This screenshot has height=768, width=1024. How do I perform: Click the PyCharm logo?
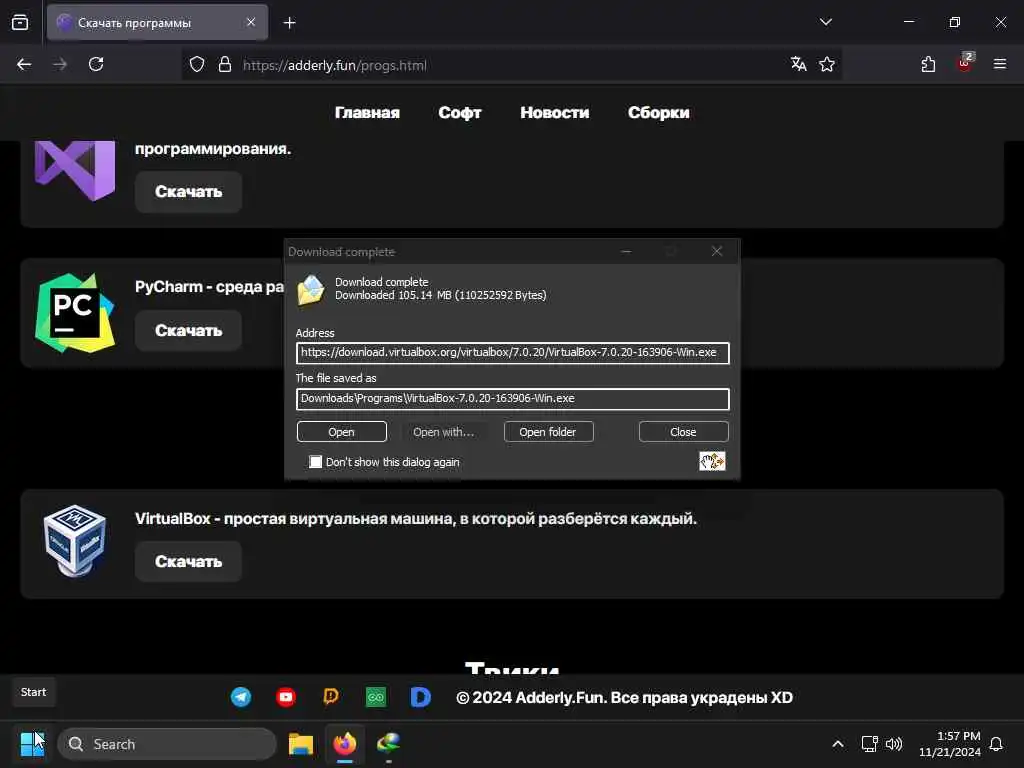(x=75, y=313)
